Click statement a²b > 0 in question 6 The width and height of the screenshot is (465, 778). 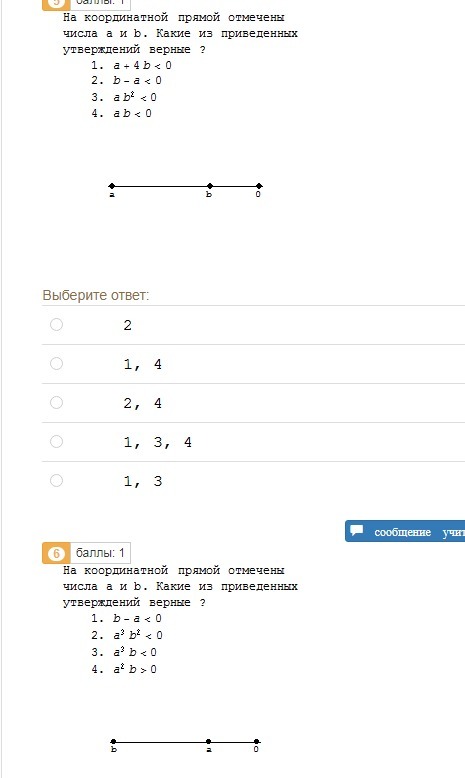coord(134,669)
